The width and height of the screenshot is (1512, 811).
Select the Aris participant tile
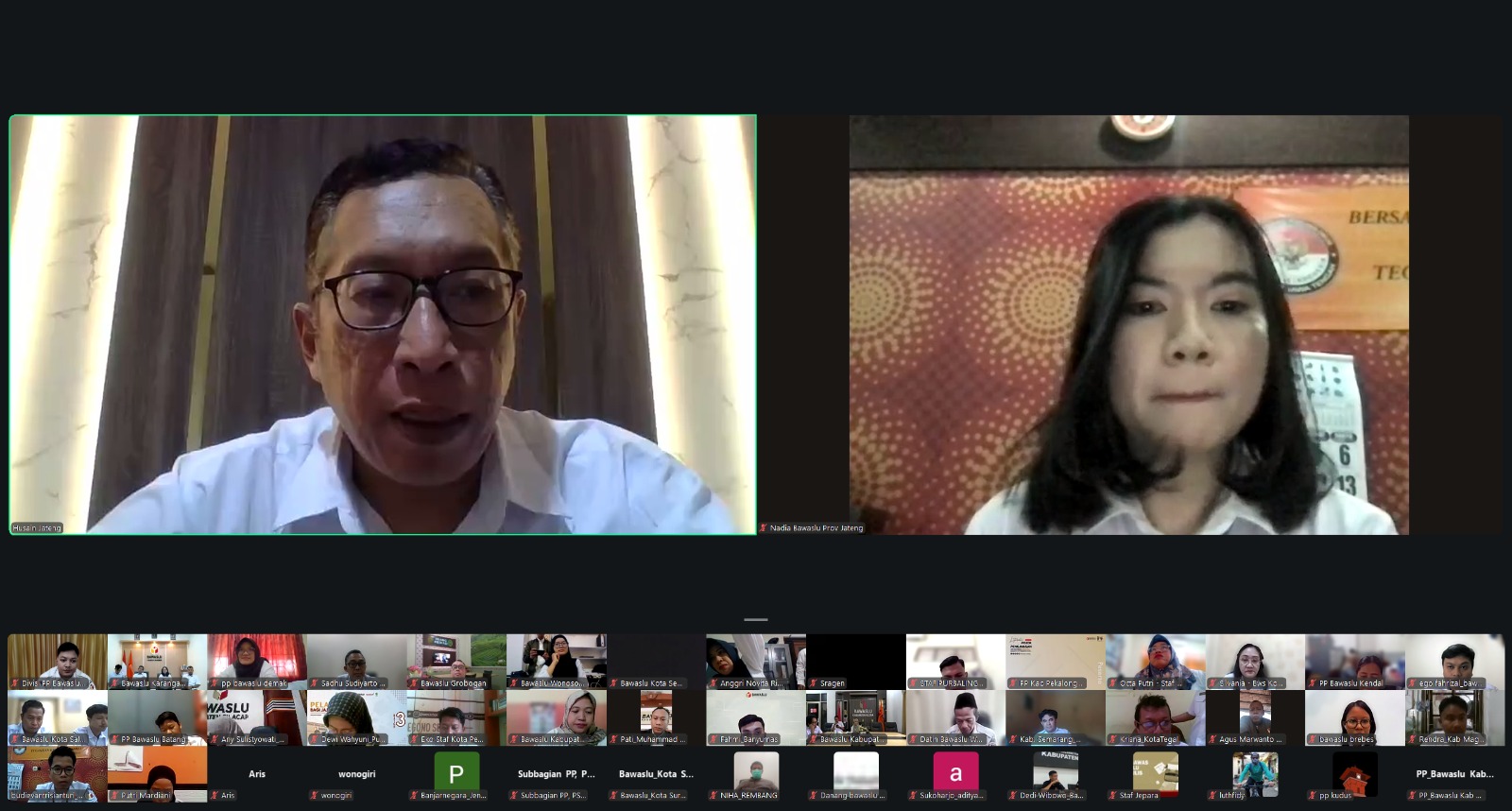pyautogui.click(x=256, y=774)
